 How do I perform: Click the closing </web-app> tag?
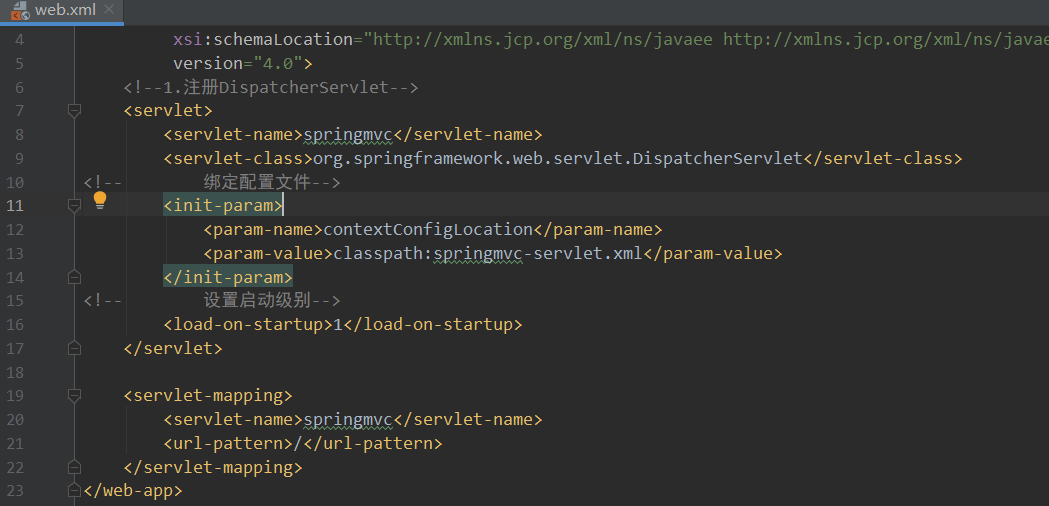(133, 491)
